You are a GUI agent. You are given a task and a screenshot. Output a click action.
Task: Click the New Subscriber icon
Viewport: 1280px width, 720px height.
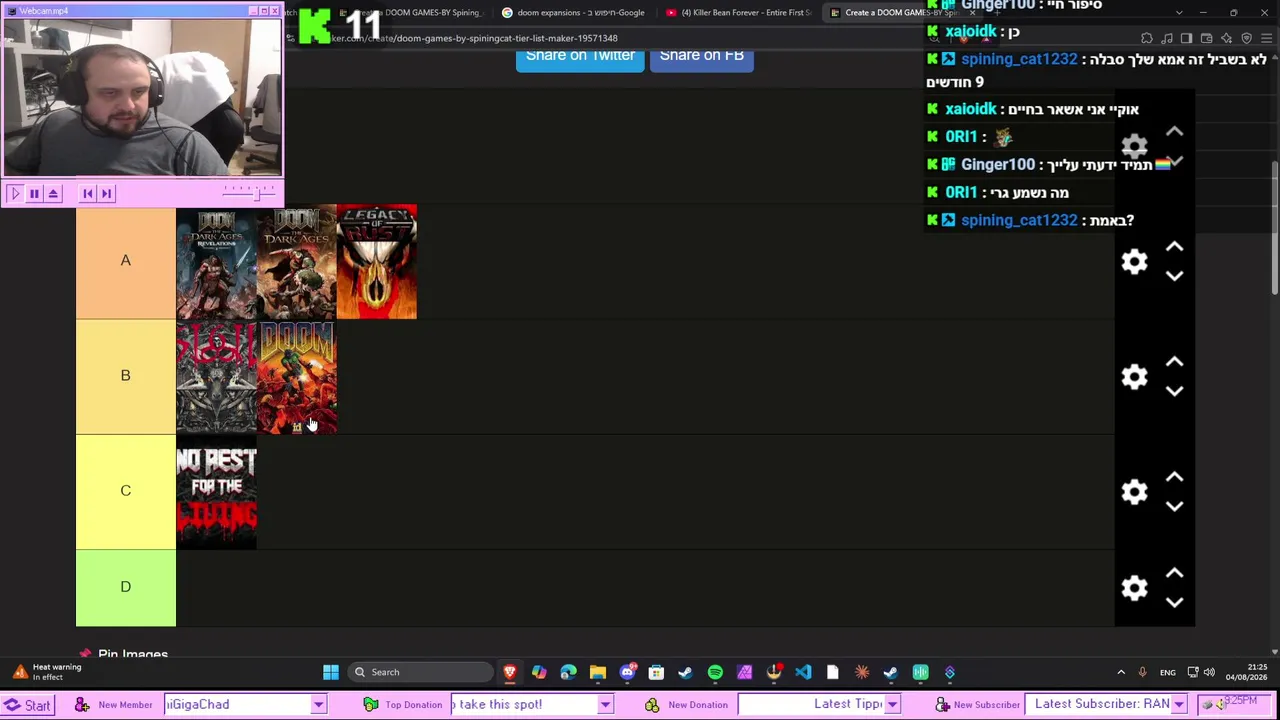(942, 705)
